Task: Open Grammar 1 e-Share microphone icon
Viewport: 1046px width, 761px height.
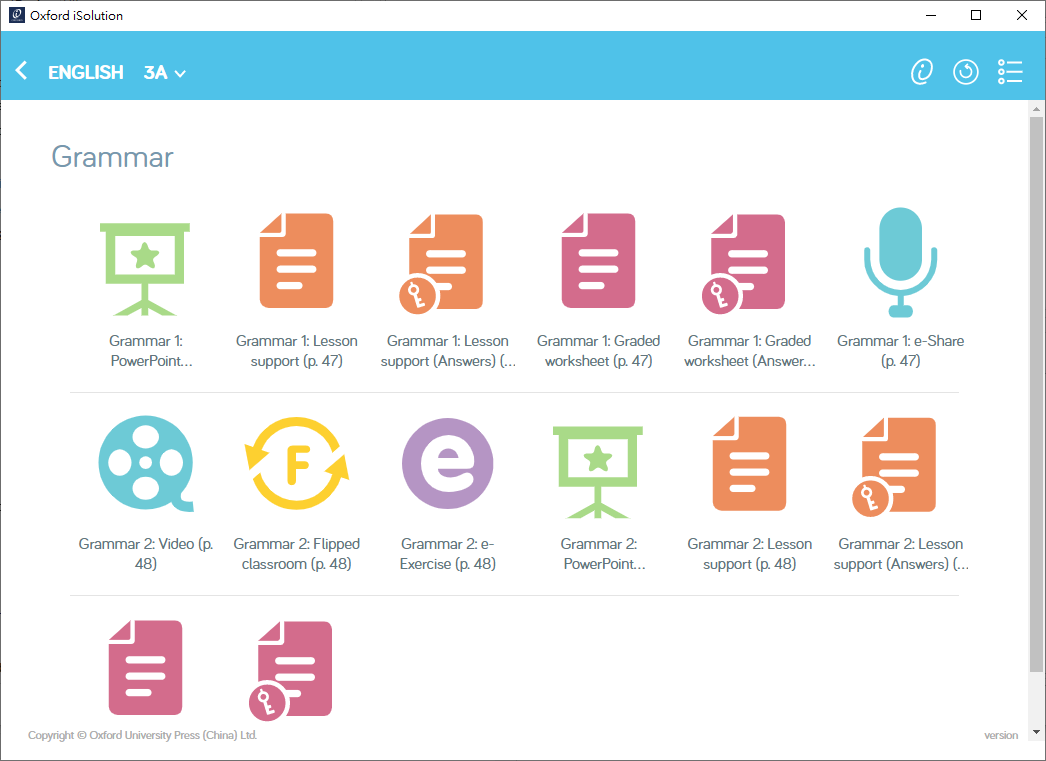Action: click(901, 262)
